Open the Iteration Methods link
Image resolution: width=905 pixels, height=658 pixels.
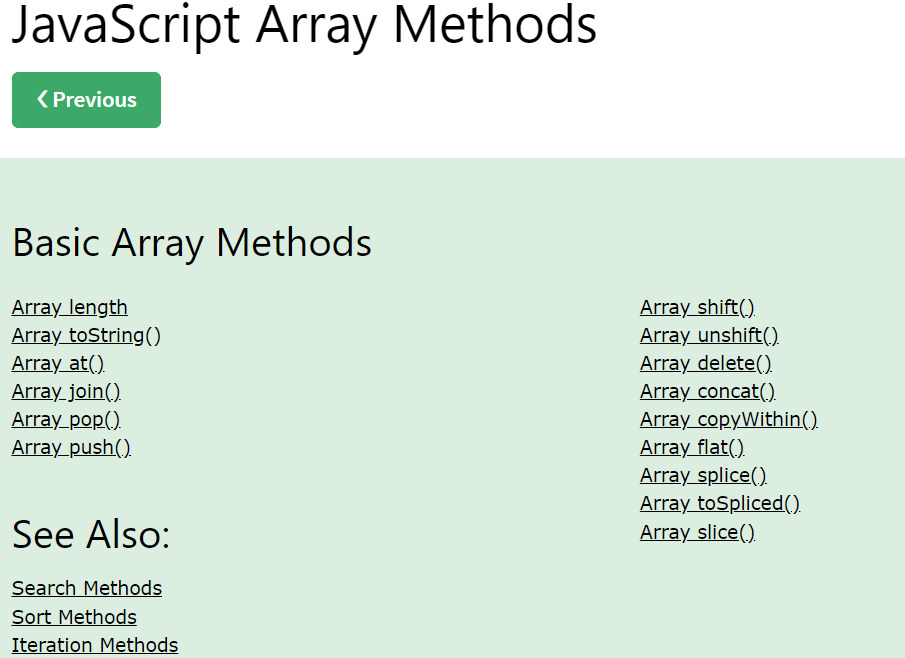95,645
